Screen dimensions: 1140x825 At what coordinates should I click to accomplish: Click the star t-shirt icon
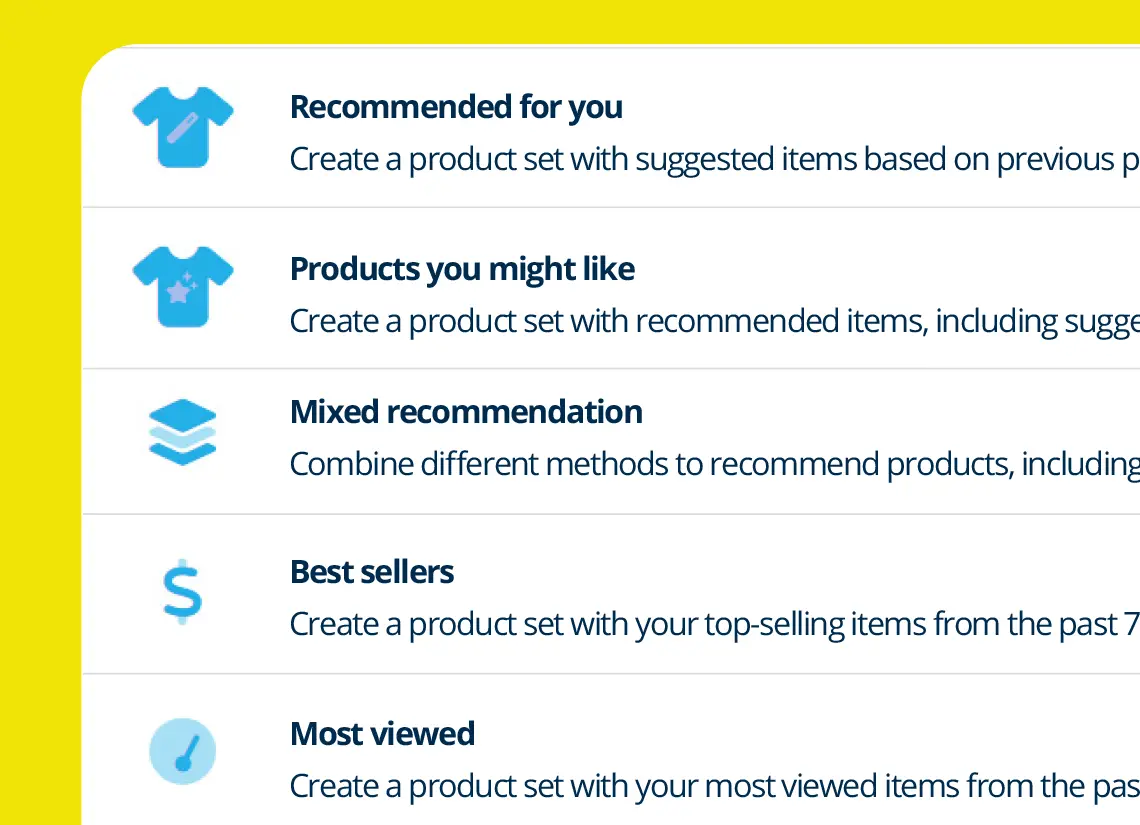[183, 286]
